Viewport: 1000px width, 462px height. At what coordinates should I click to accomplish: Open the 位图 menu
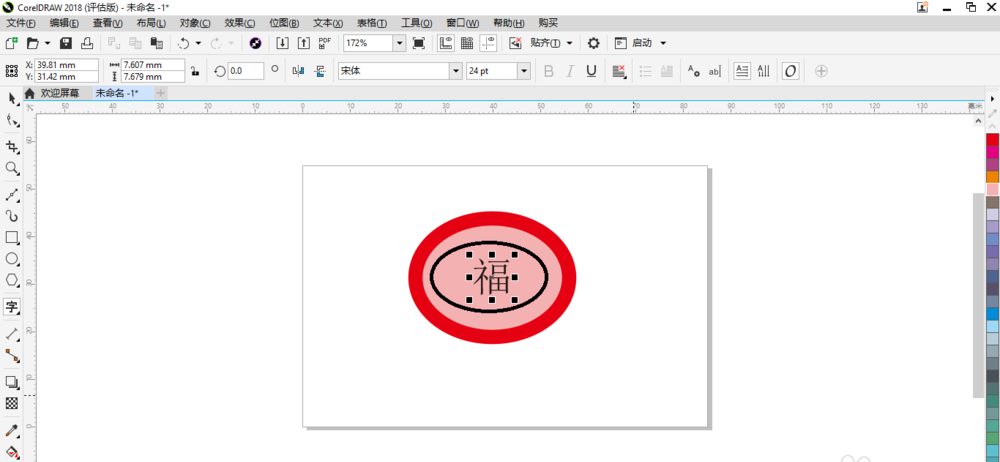pos(284,23)
